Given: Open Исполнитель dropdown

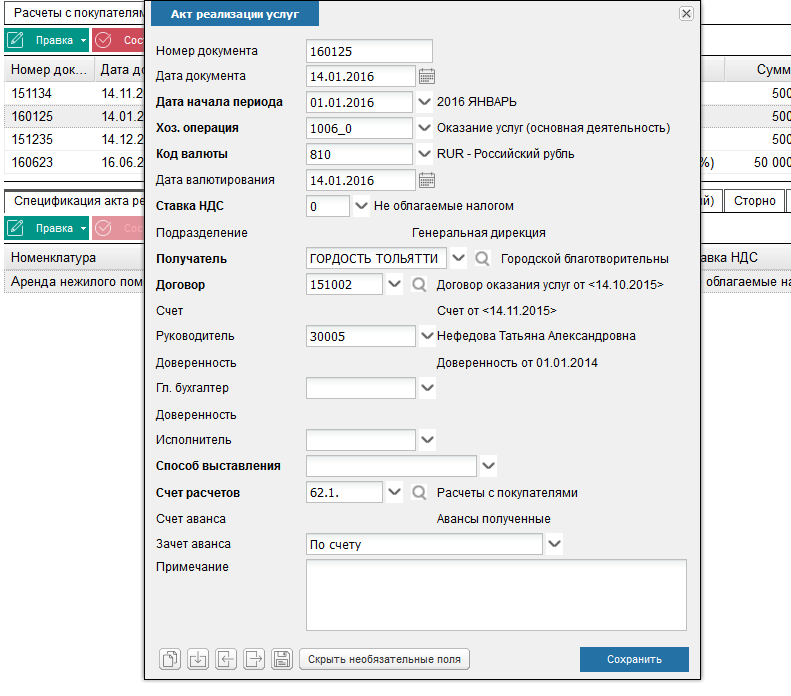Looking at the screenshot, I should (x=427, y=440).
